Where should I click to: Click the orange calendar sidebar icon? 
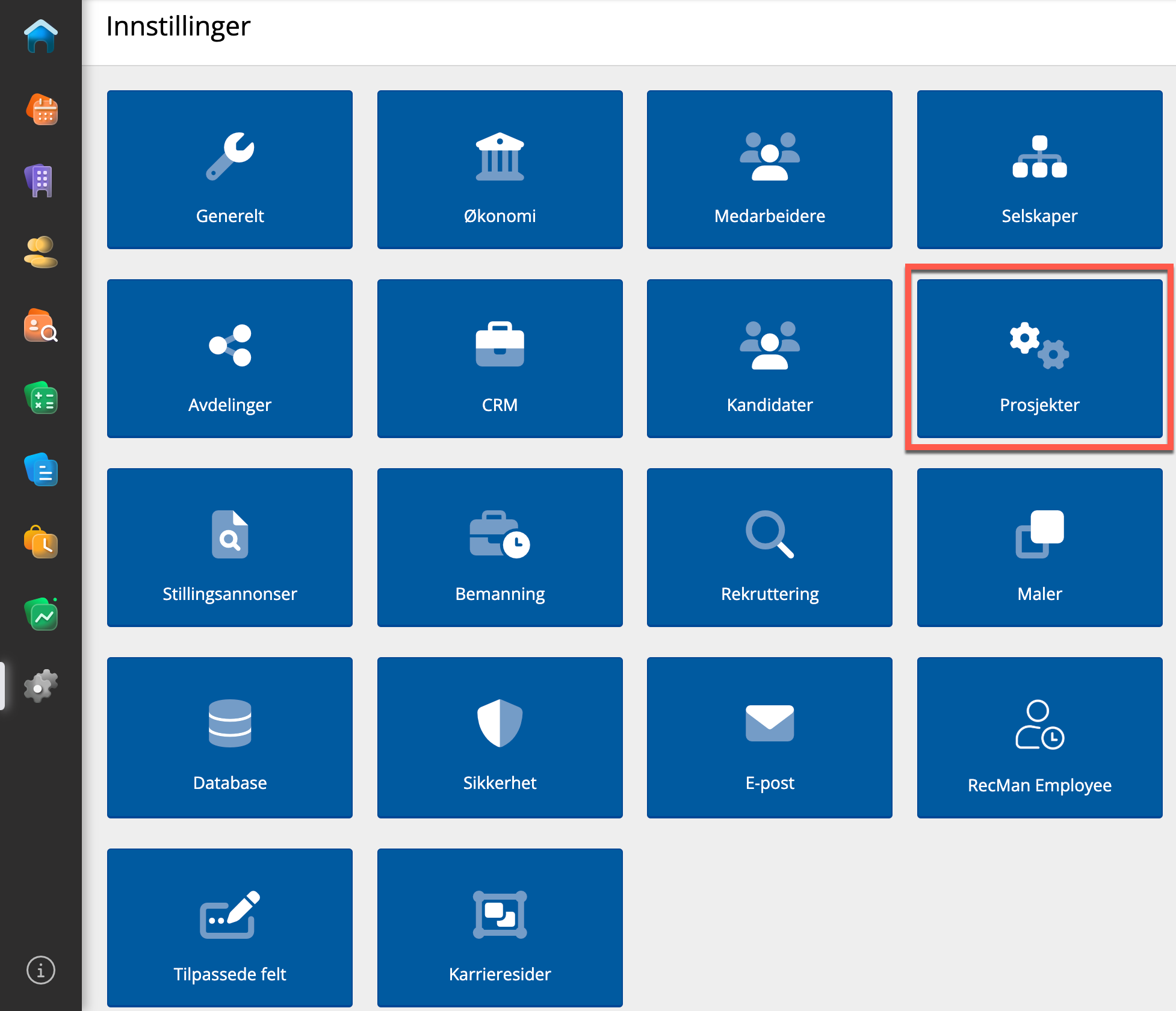(x=41, y=110)
